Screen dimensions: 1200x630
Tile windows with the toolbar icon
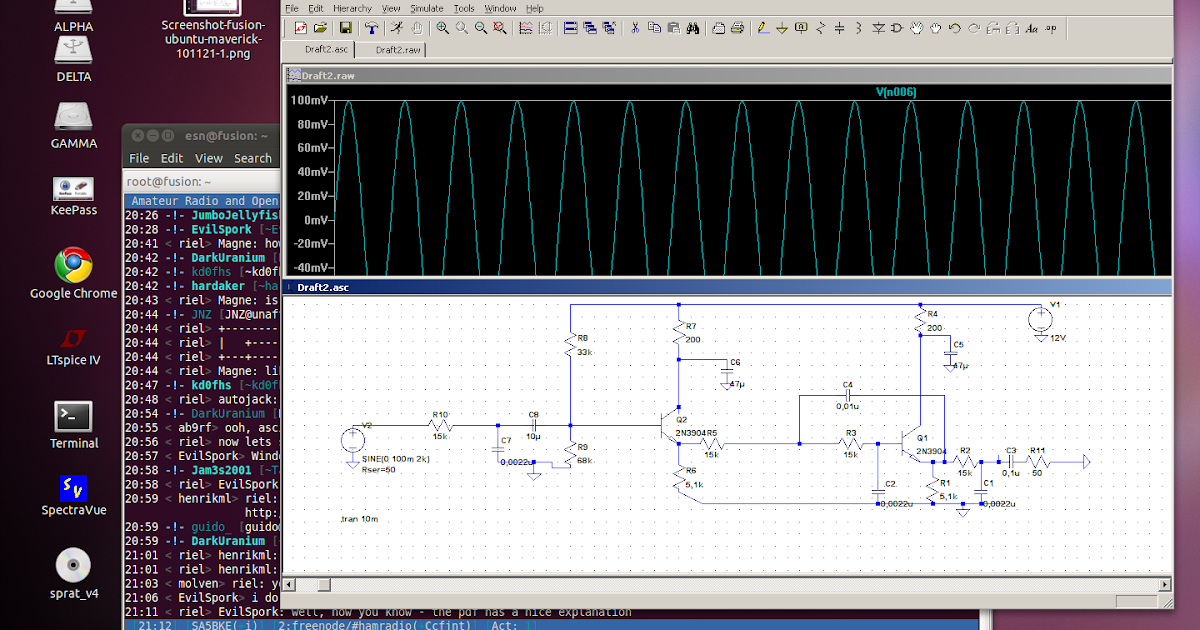click(570, 28)
